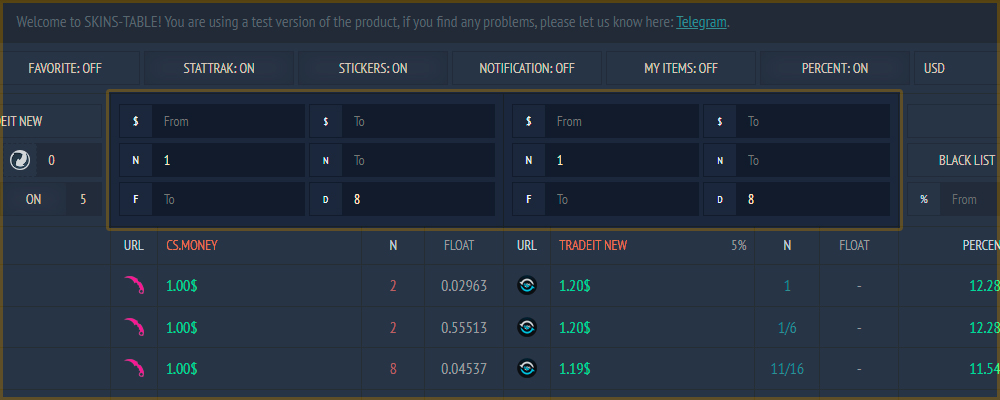1000x400 pixels.
Task: Click the round swirl icon next to 0
Action: point(20,160)
